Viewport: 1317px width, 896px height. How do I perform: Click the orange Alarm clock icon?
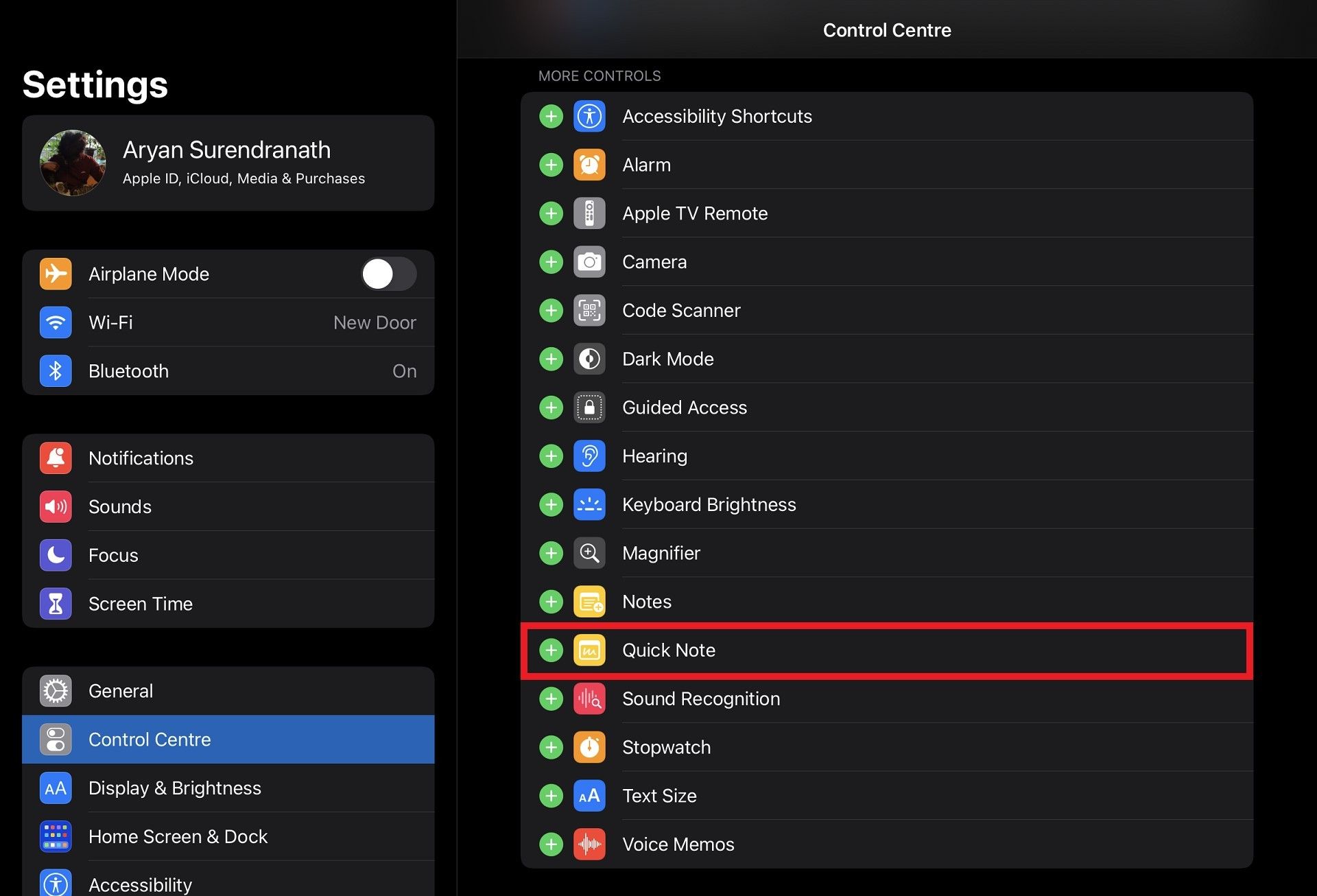(589, 165)
